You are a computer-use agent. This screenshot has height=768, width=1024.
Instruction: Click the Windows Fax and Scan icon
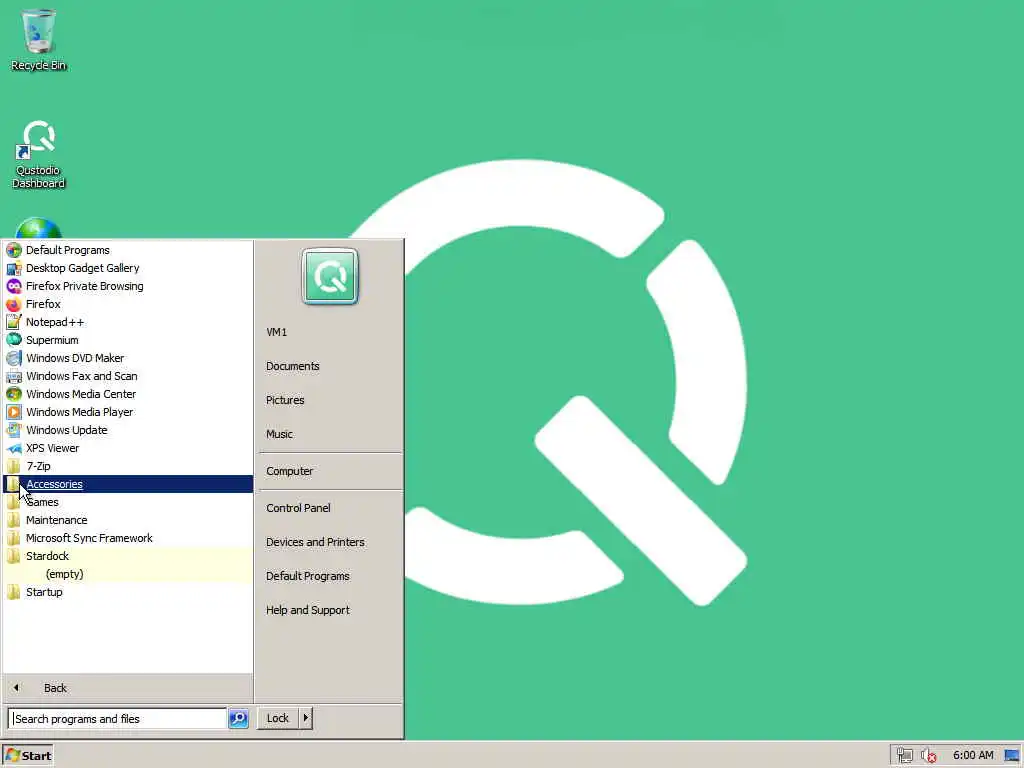click(14, 376)
